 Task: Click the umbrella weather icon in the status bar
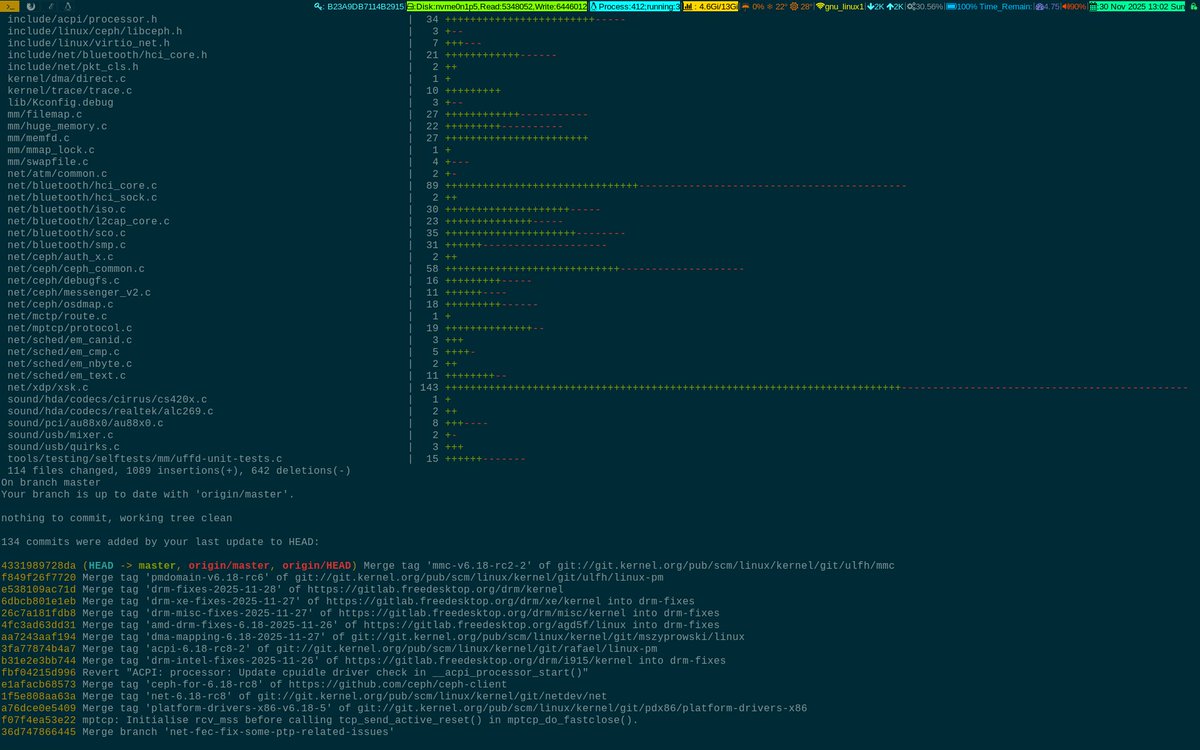[x=745, y=8]
